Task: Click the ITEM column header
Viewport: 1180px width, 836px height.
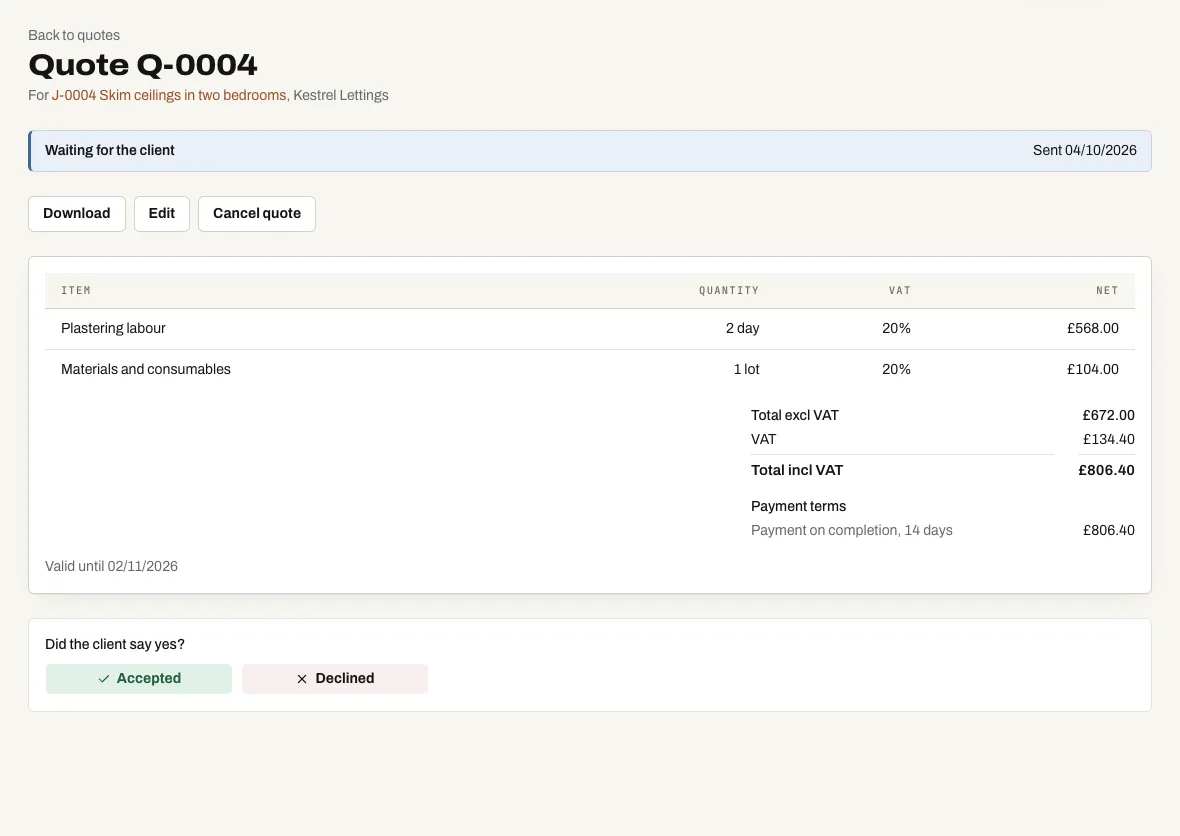Action: (76, 290)
